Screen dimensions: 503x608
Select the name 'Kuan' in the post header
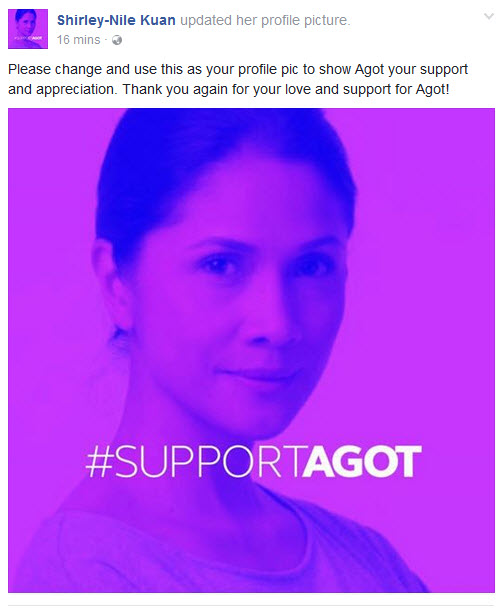[157, 20]
